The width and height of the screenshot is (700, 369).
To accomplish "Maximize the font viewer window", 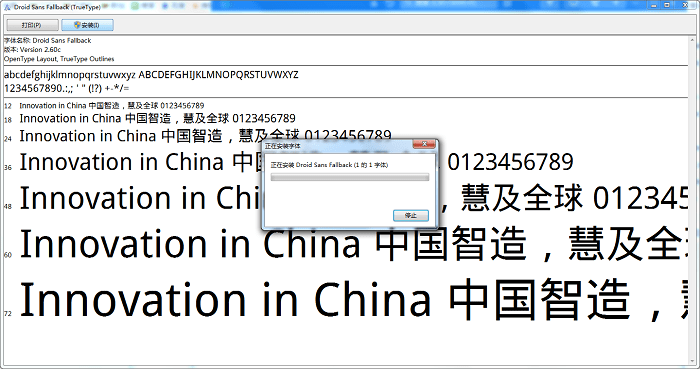I will (x=667, y=5).
